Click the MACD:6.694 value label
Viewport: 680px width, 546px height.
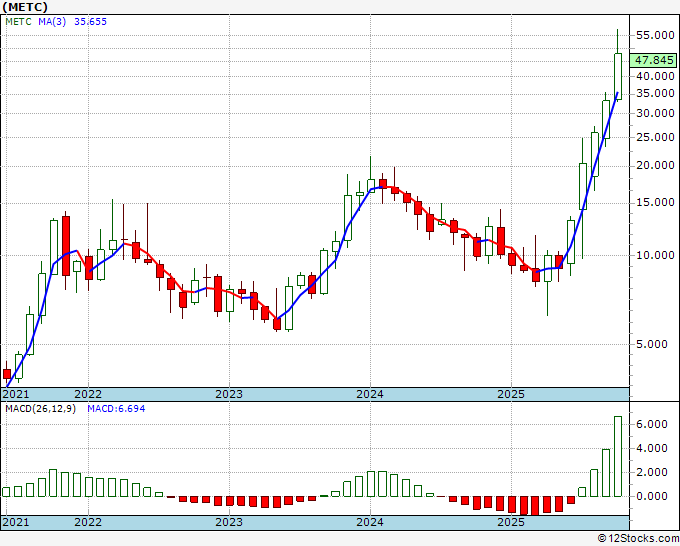[x=116, y=409]
